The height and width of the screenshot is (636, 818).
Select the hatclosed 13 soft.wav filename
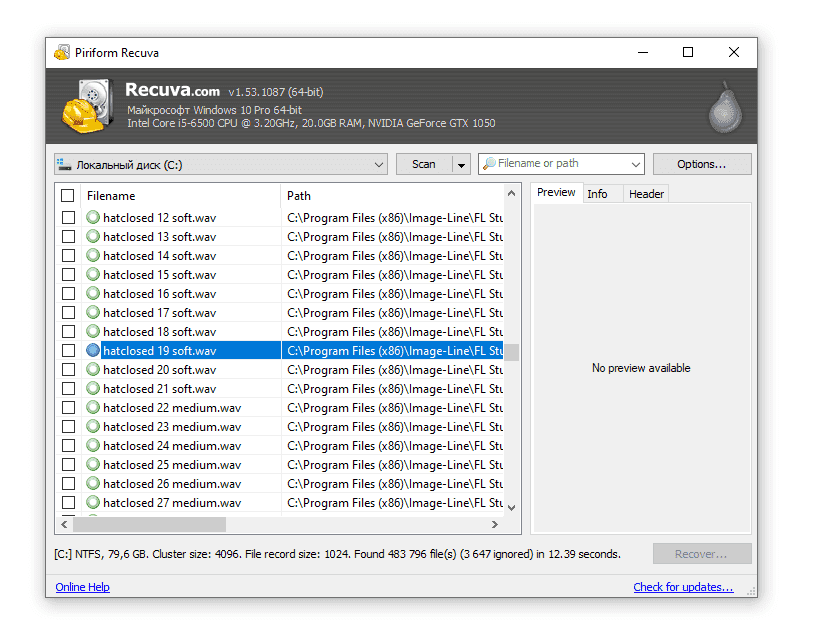160,237
